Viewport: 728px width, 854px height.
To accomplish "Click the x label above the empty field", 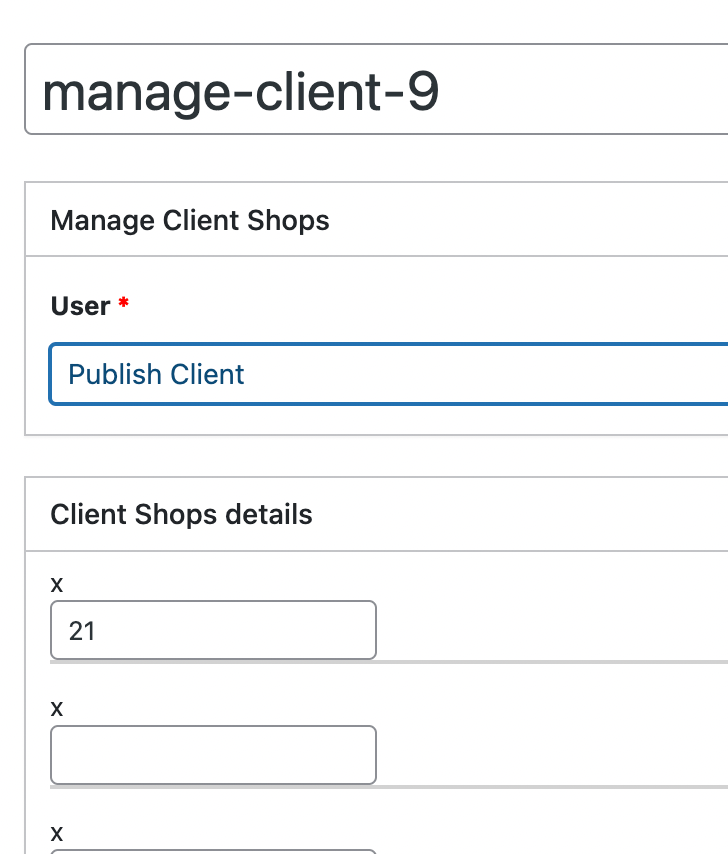I will tap(57, 709).
